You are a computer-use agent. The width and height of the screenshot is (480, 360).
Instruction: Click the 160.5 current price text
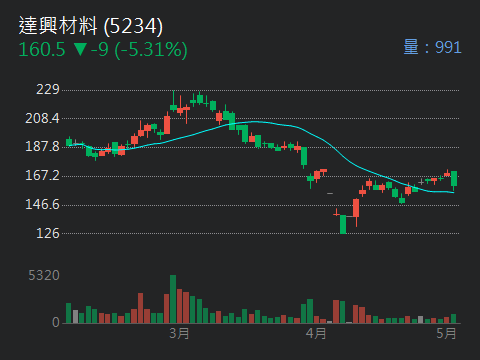[42, 49]
